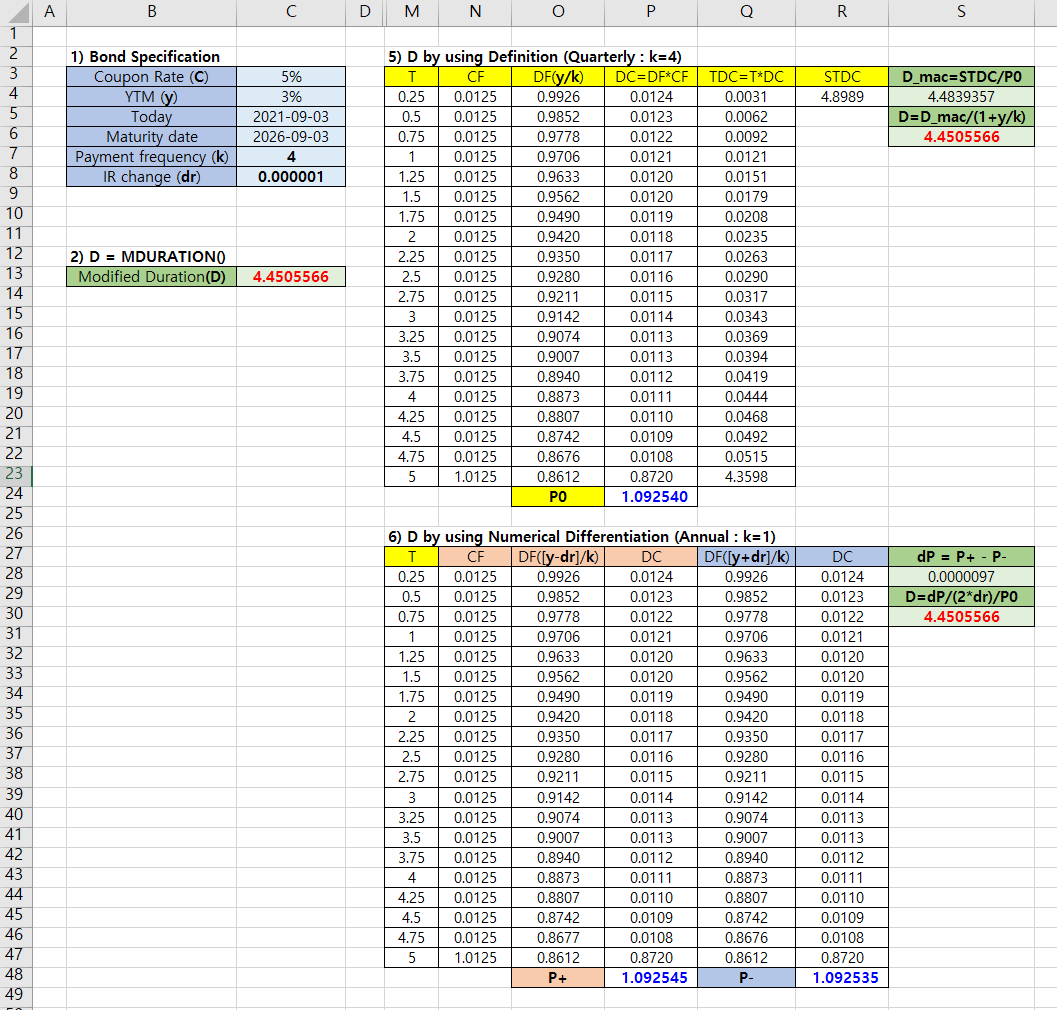Select the P- value 1.092535
Viewport: 1057px width, 1010px height.
tap(841, 977)
